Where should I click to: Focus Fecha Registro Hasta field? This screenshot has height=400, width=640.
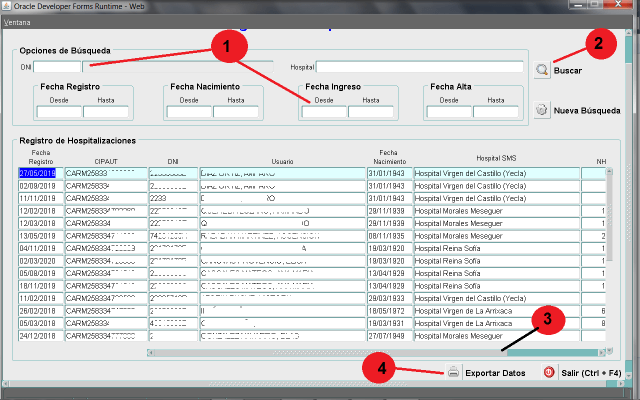[106, 112]
